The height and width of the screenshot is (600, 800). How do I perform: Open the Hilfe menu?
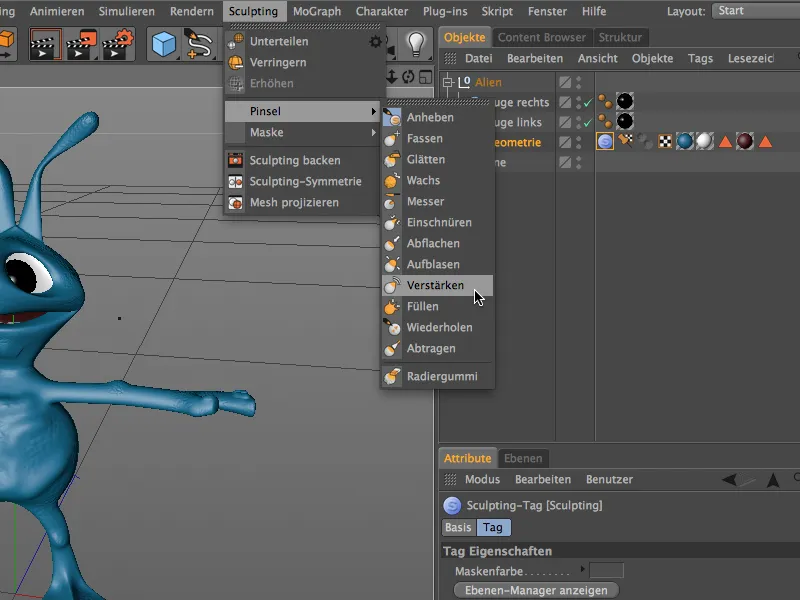click(x=594, y=11)
